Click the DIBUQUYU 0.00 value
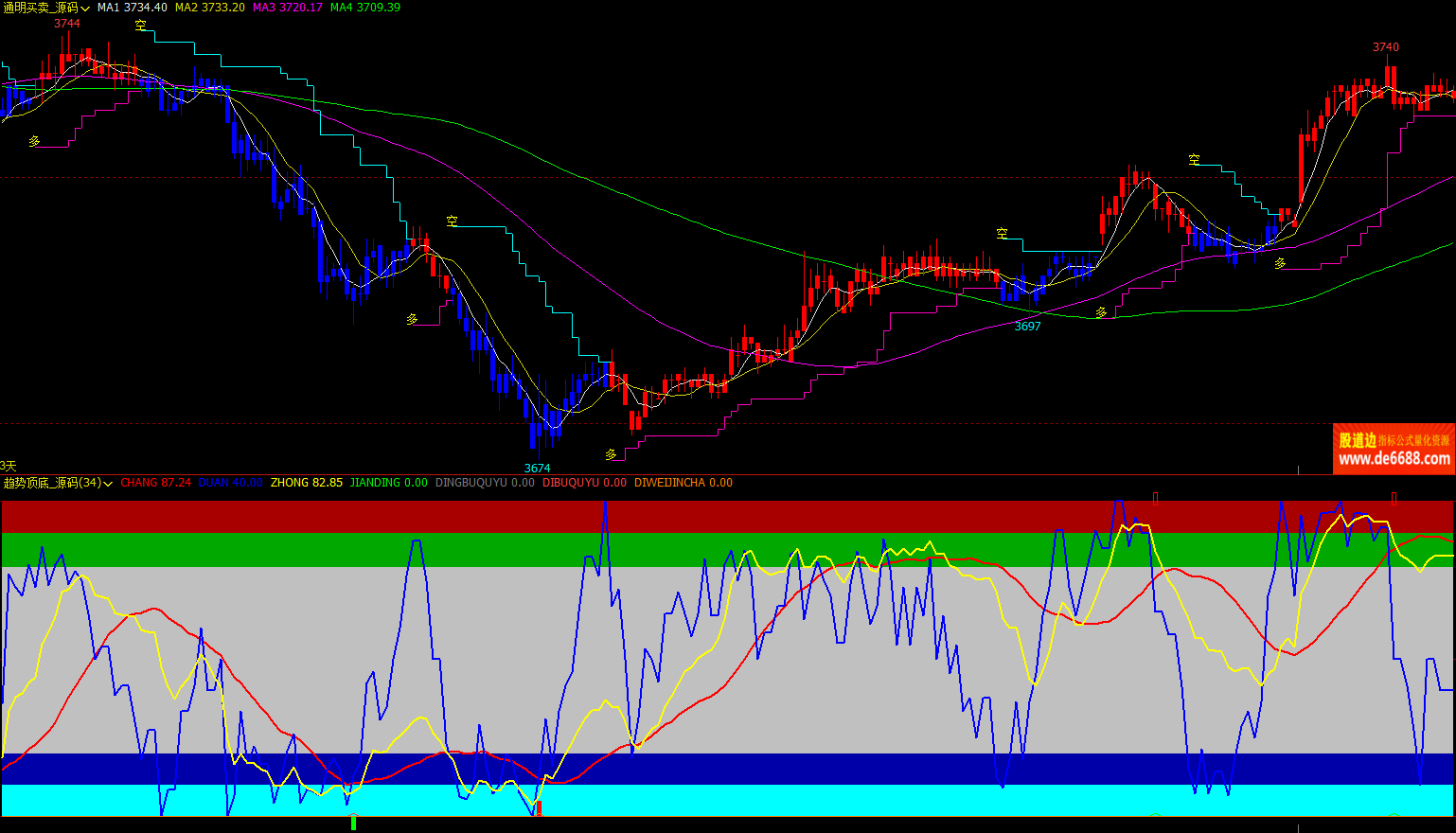This screenshot has height=833, width=1456. pyautogui.click(x=584, y=483)
